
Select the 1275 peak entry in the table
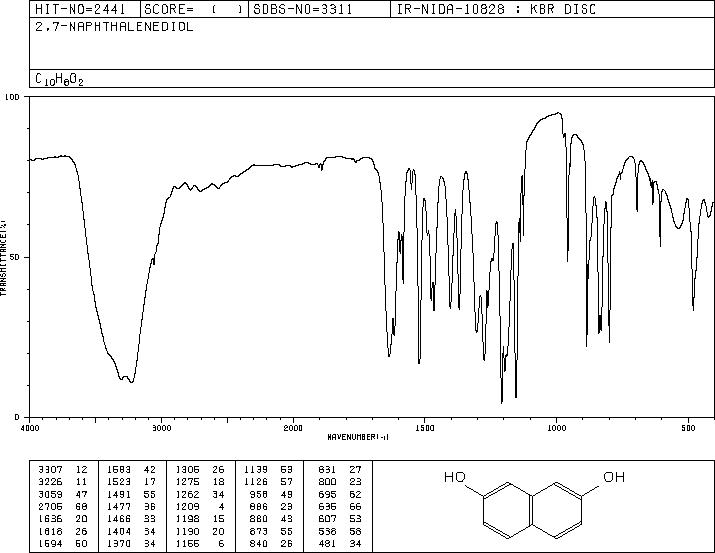200,481
